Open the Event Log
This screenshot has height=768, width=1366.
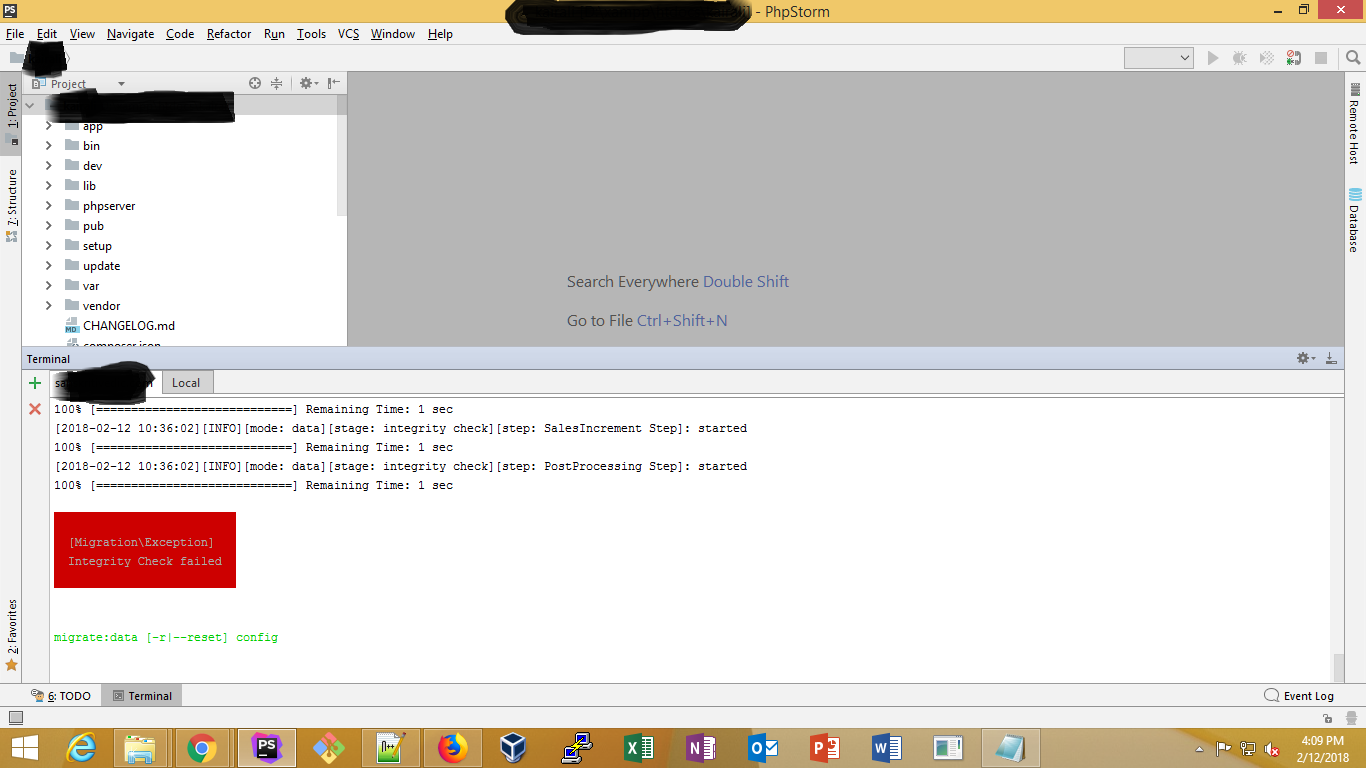tap(1299, 696)
